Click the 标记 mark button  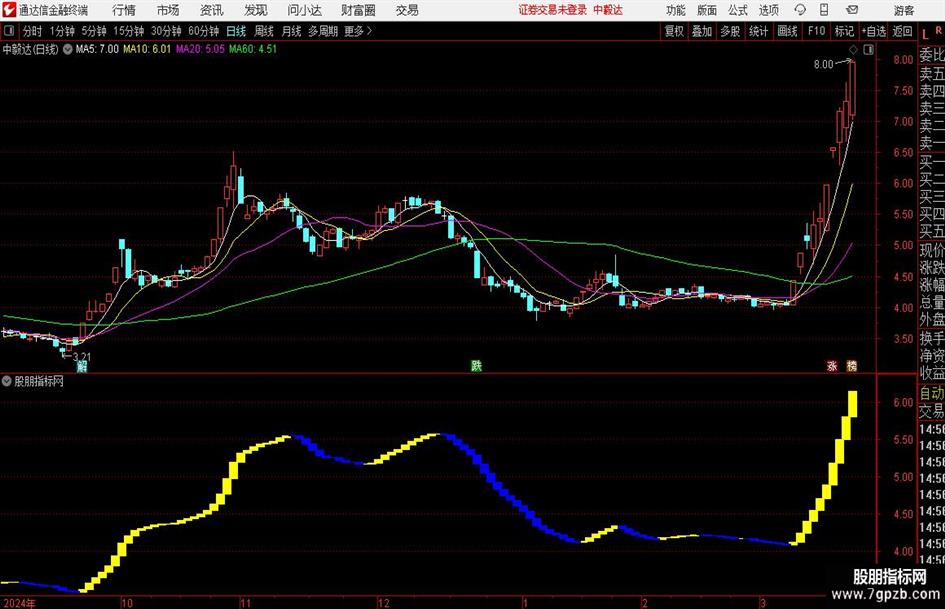(844, 31)
